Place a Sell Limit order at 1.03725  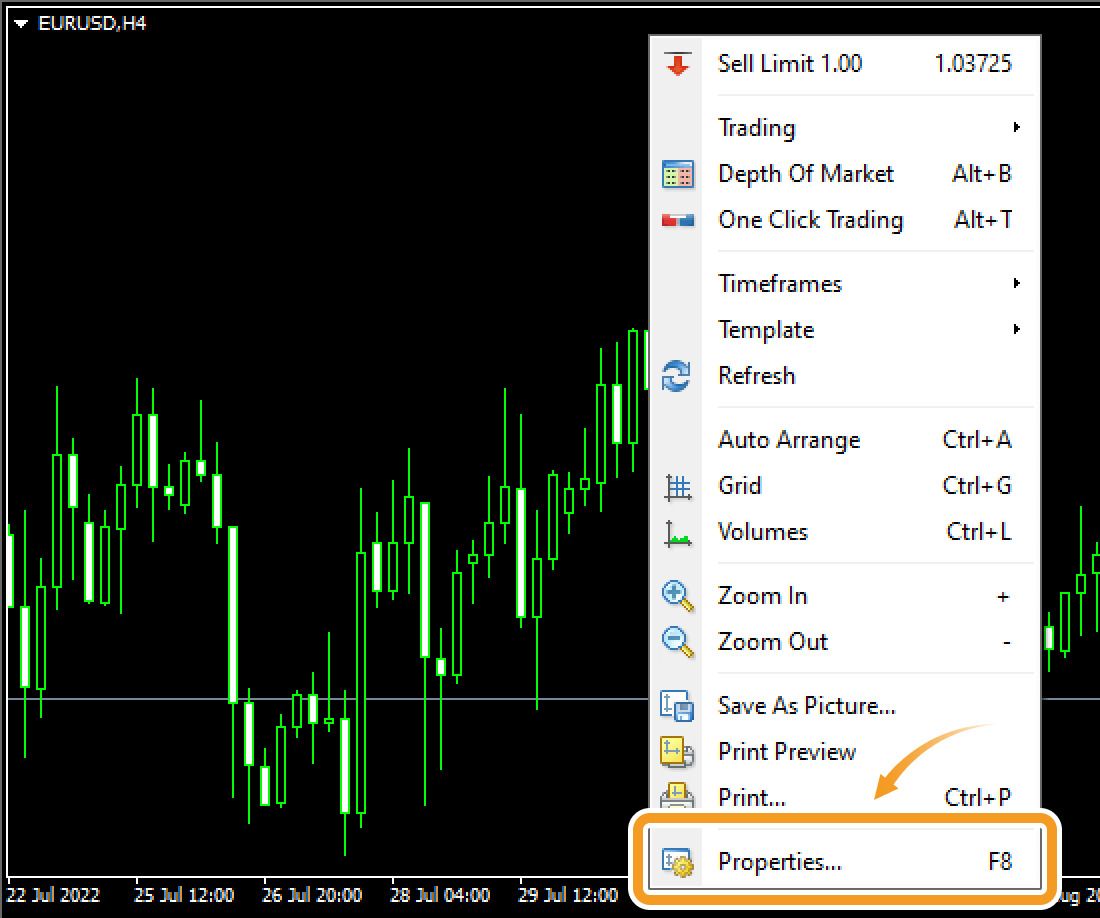click(790, 63)
